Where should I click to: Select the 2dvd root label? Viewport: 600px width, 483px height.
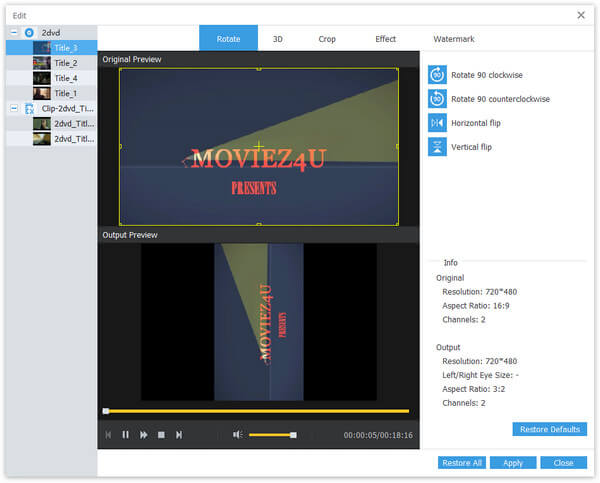click(x=51, y=33)
